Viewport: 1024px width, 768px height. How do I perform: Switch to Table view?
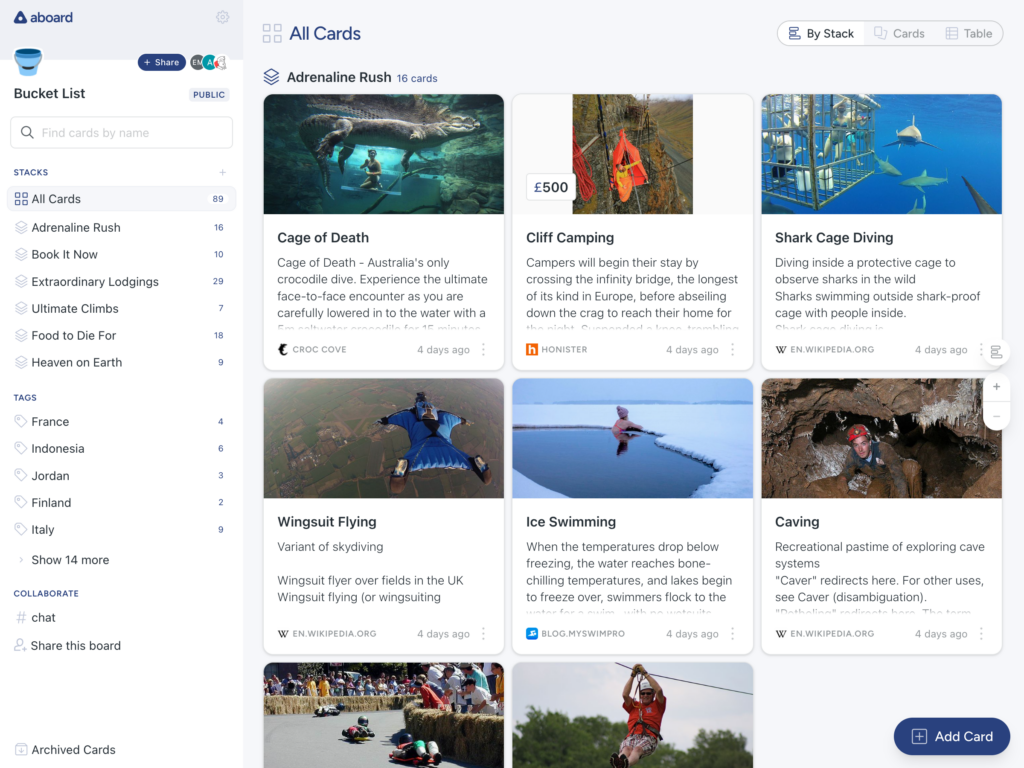pos(969,33)
